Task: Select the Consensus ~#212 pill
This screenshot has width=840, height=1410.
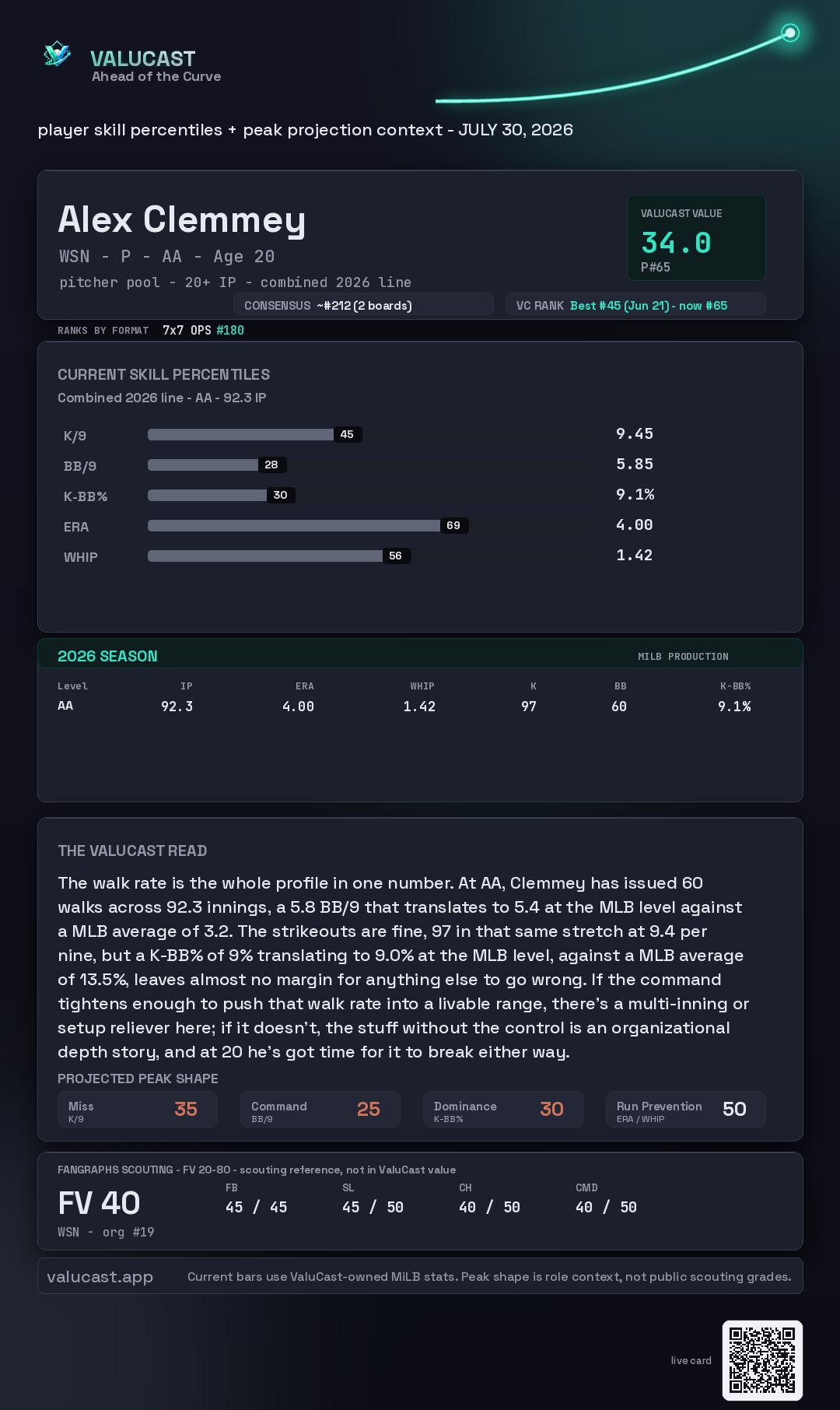Action: [x=363, y=305]
